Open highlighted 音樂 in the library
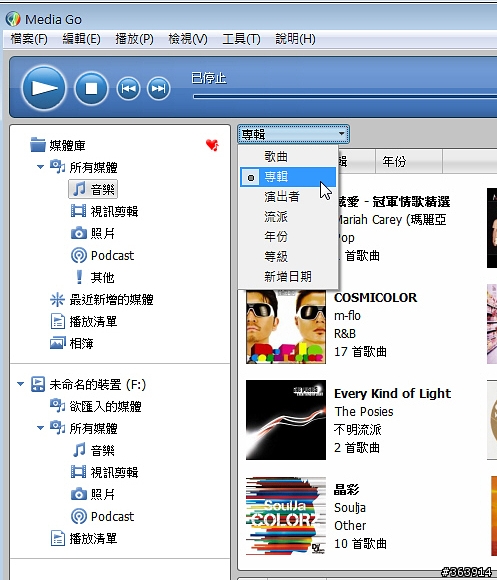 point(93,189)
